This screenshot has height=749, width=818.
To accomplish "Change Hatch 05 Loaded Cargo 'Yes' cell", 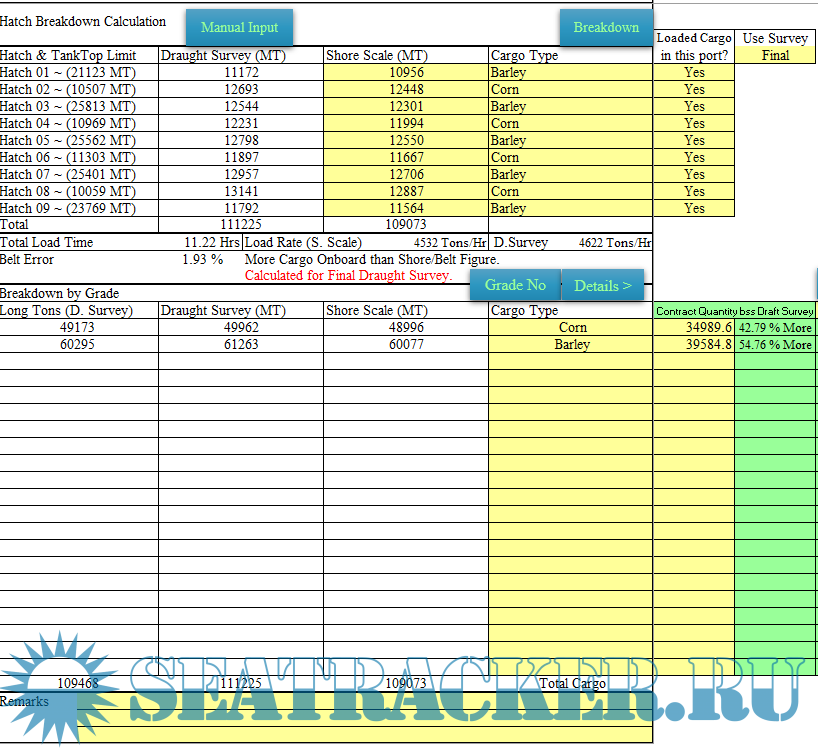I will (x=694, y=141).
